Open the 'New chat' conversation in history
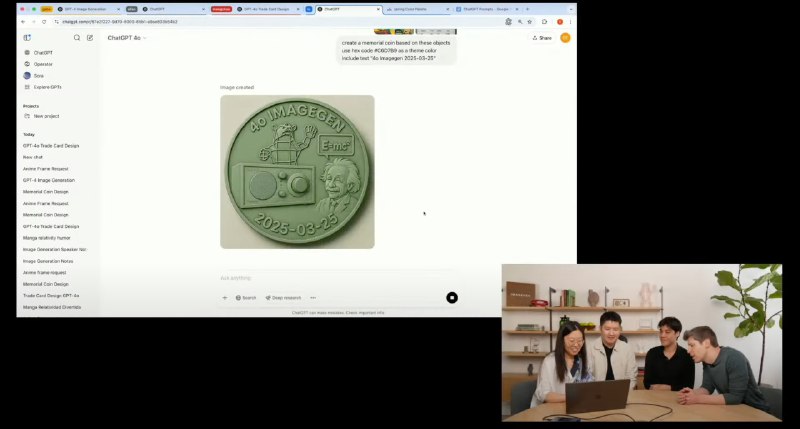The width and height of the screenshot is (800, 429). tap(33, 157)
